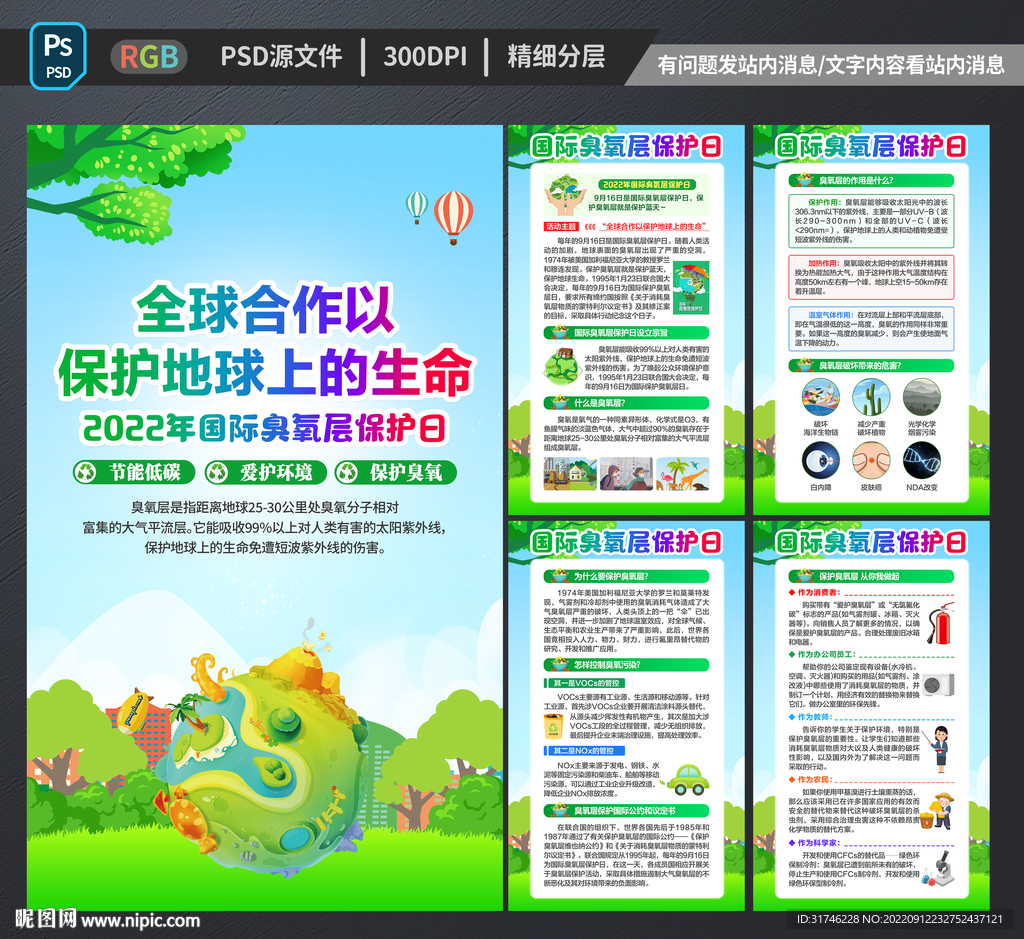Click the red fire extinguisher icon
Viewport: 1024px width, 939px height.
[x=941, y=624]
